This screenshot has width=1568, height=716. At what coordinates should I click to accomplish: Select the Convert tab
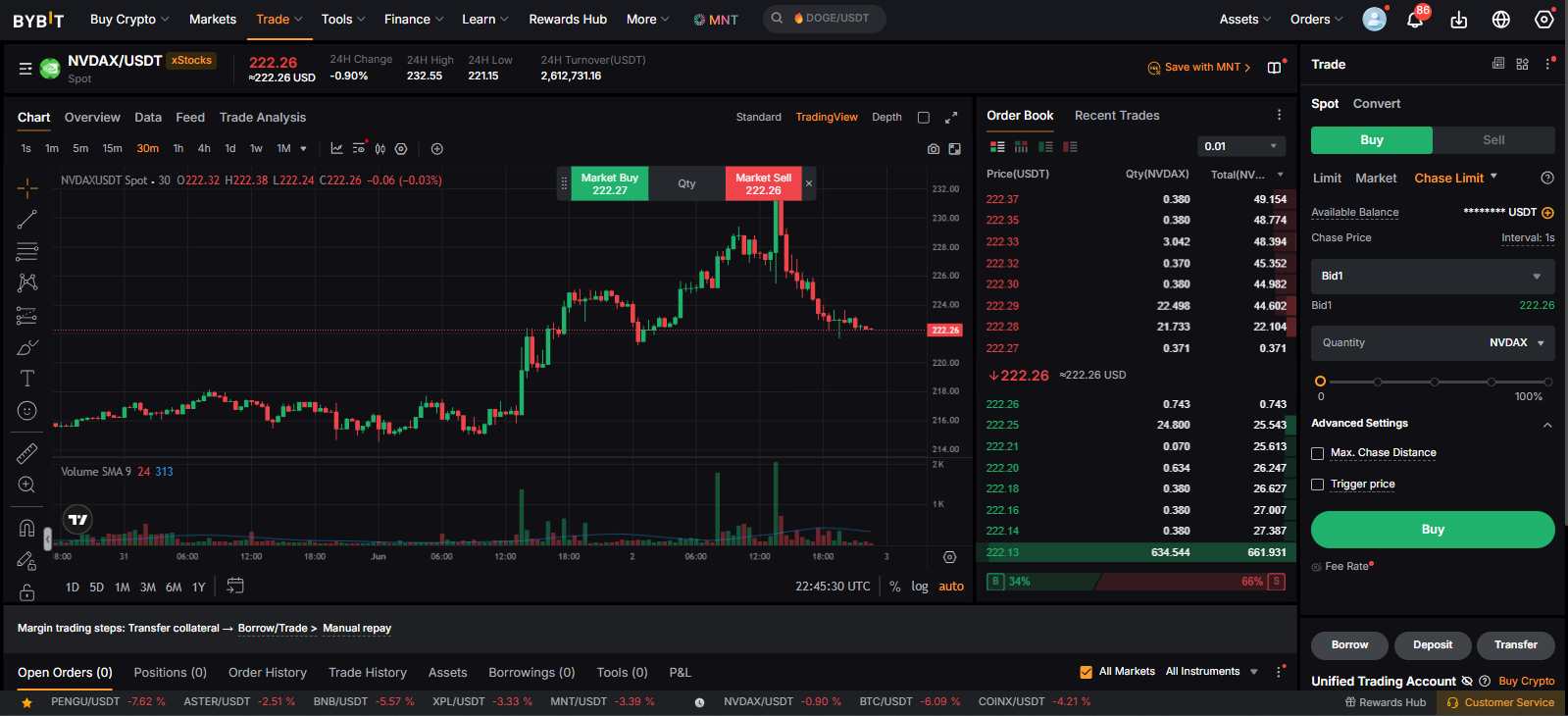[x=1377, y=104]
